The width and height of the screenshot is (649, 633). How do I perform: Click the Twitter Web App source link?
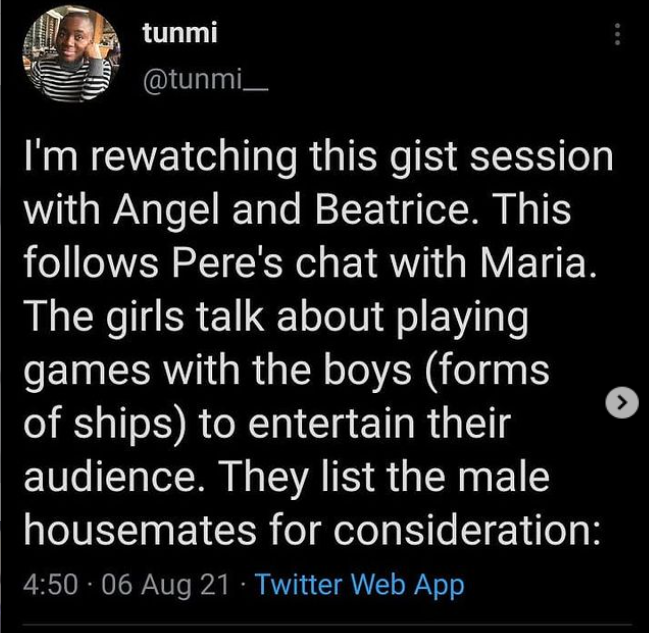tap(359, 585)
